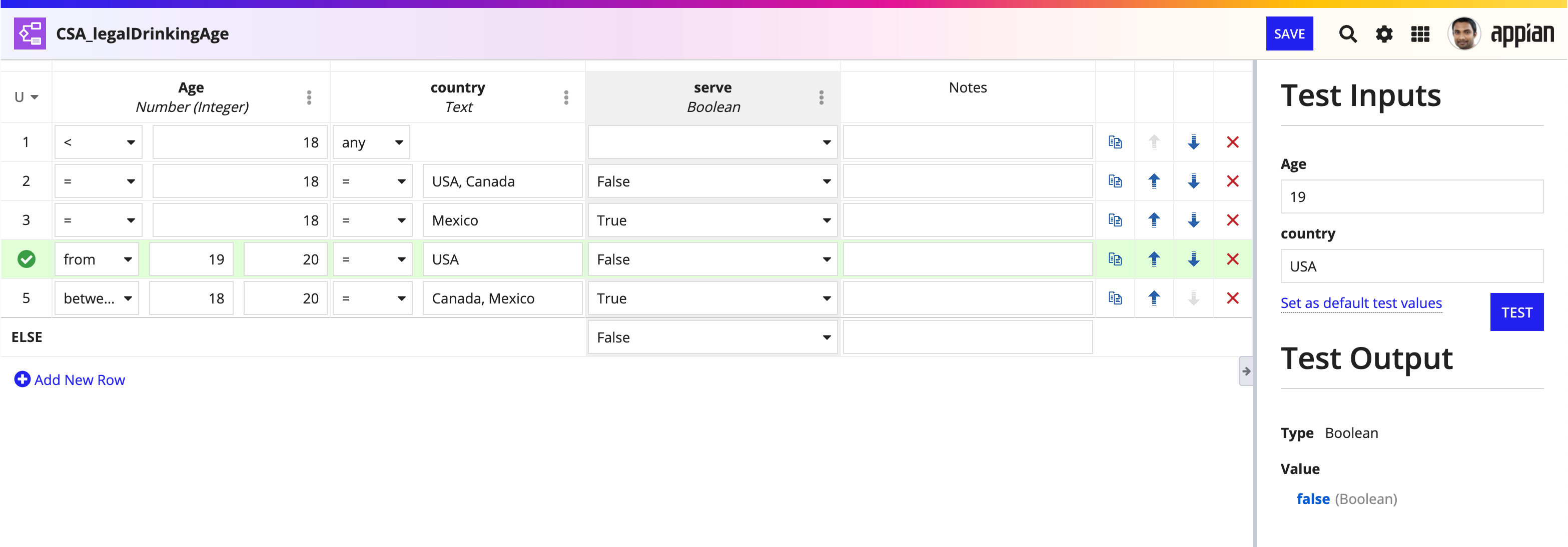The image size is (1568, 547).
Task: Change Mexico row serve True dropdown
Action: 712,220
